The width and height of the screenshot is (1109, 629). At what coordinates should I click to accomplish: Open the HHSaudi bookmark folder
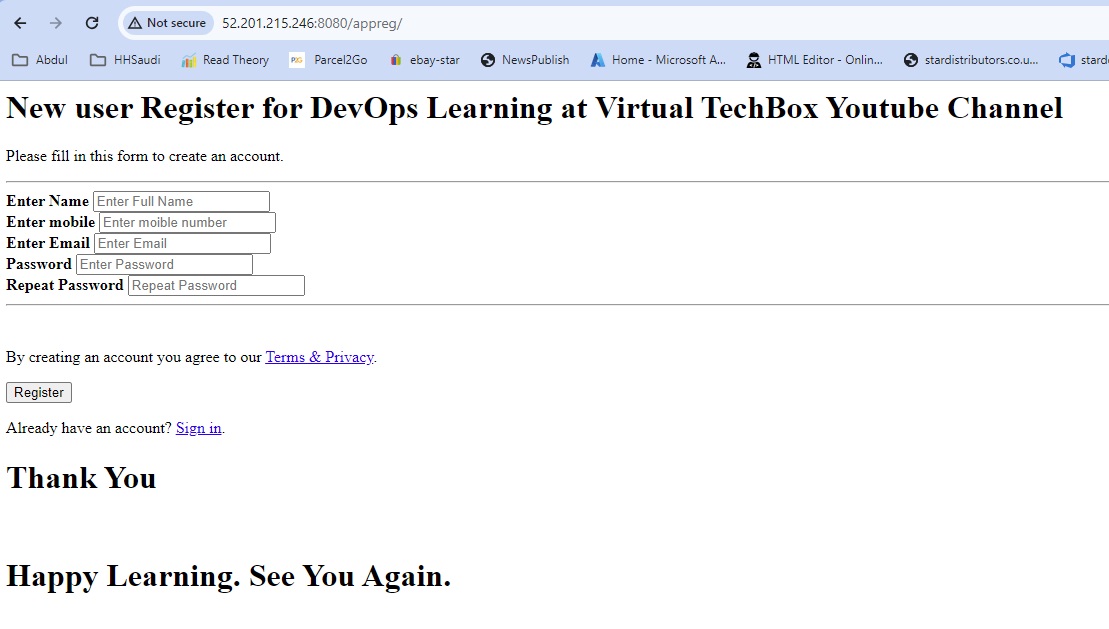[126, 60]
